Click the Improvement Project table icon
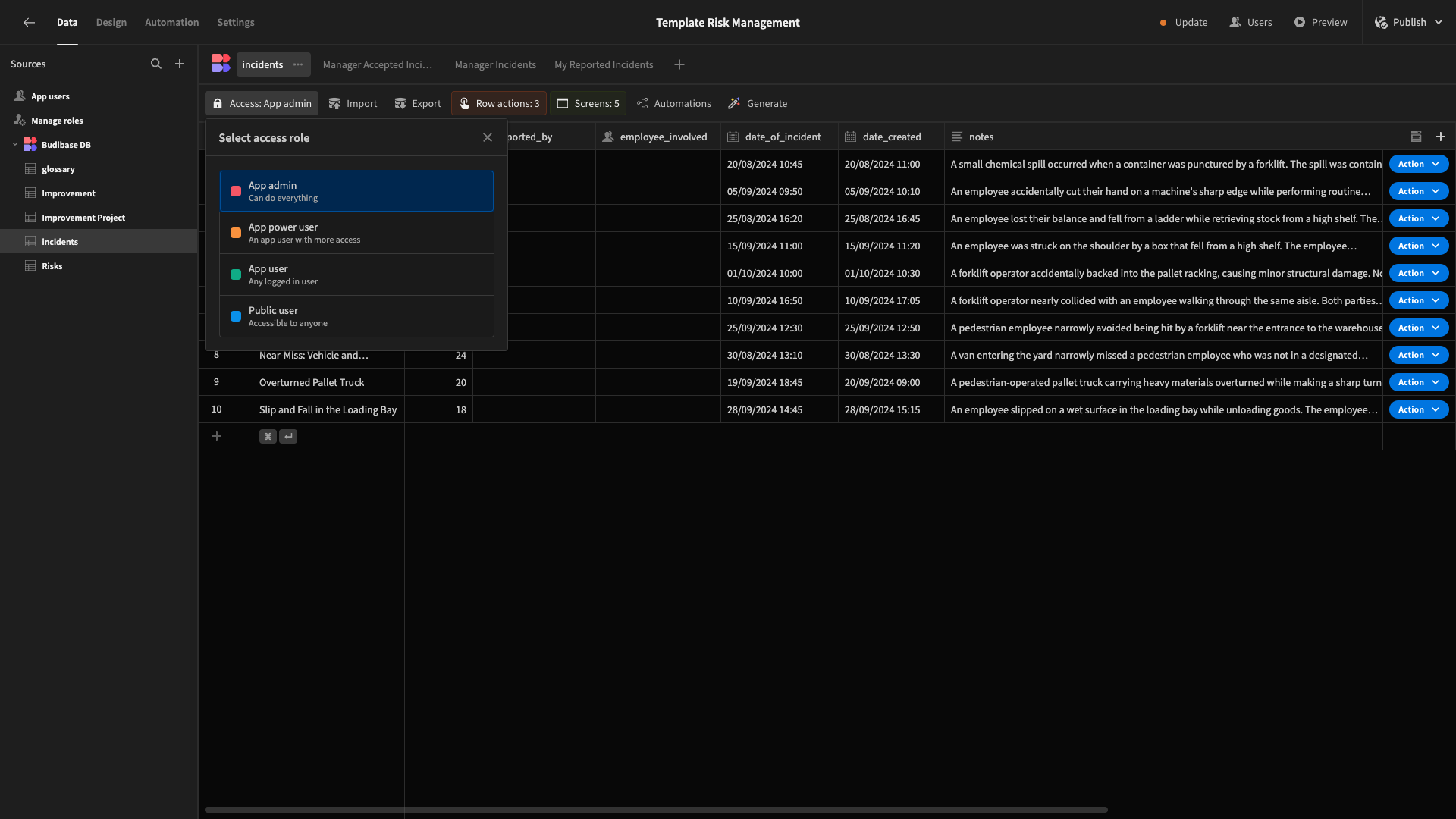The width and height of the screenshot is (1456, 819). (30, 218)
